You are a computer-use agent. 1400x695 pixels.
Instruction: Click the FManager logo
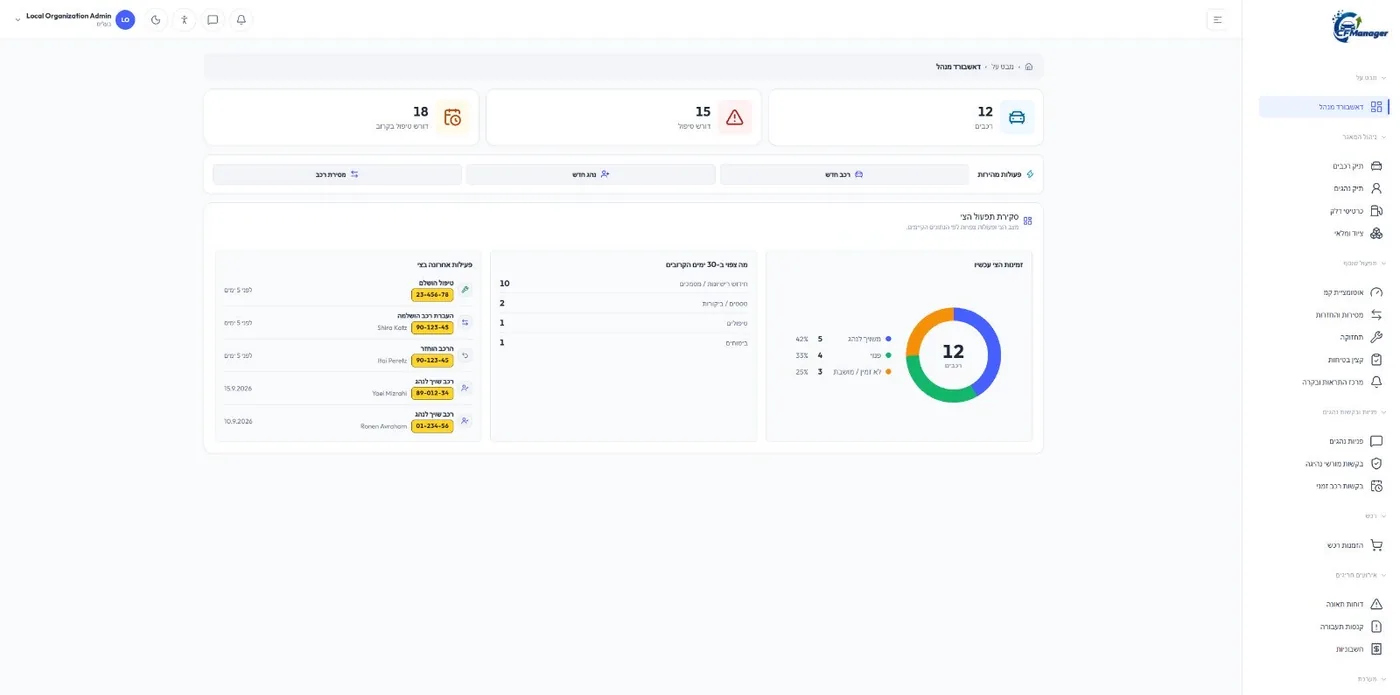(x=1359, y=27)
